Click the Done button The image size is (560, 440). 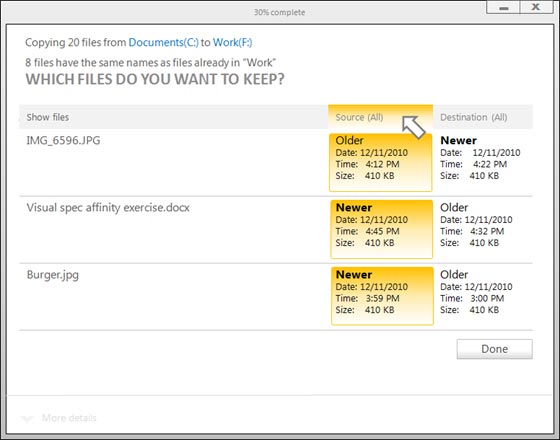pyautogui.click(x=494, y=349)
